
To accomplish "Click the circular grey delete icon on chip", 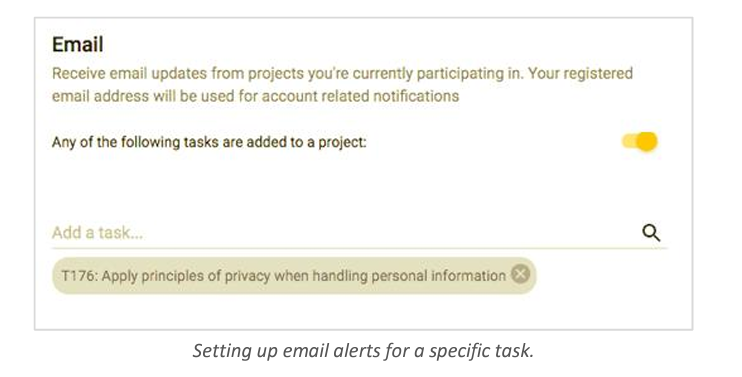I will (x=520, y=274).
